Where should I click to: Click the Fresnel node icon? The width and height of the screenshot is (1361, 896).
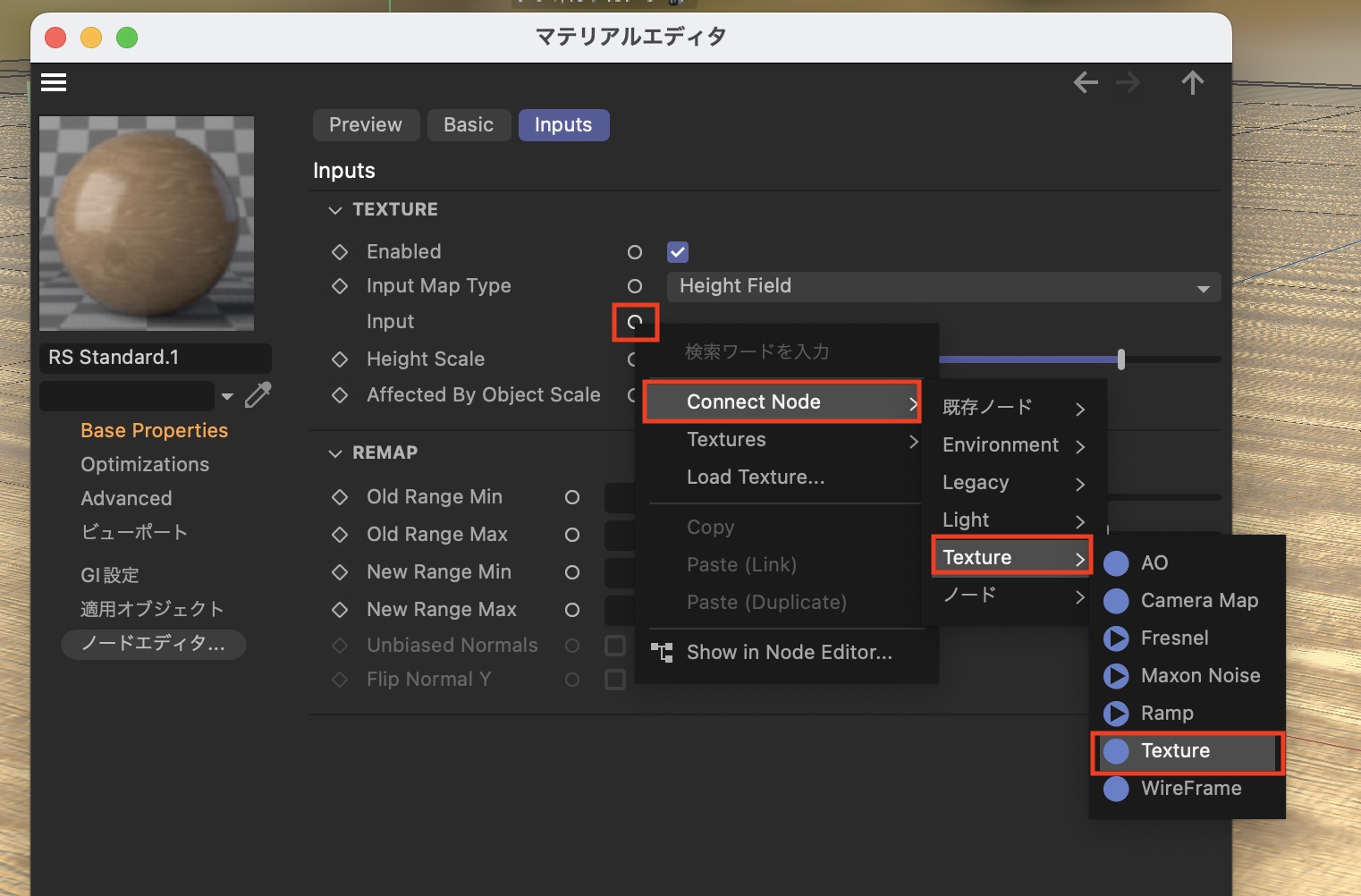(1116, 638)
